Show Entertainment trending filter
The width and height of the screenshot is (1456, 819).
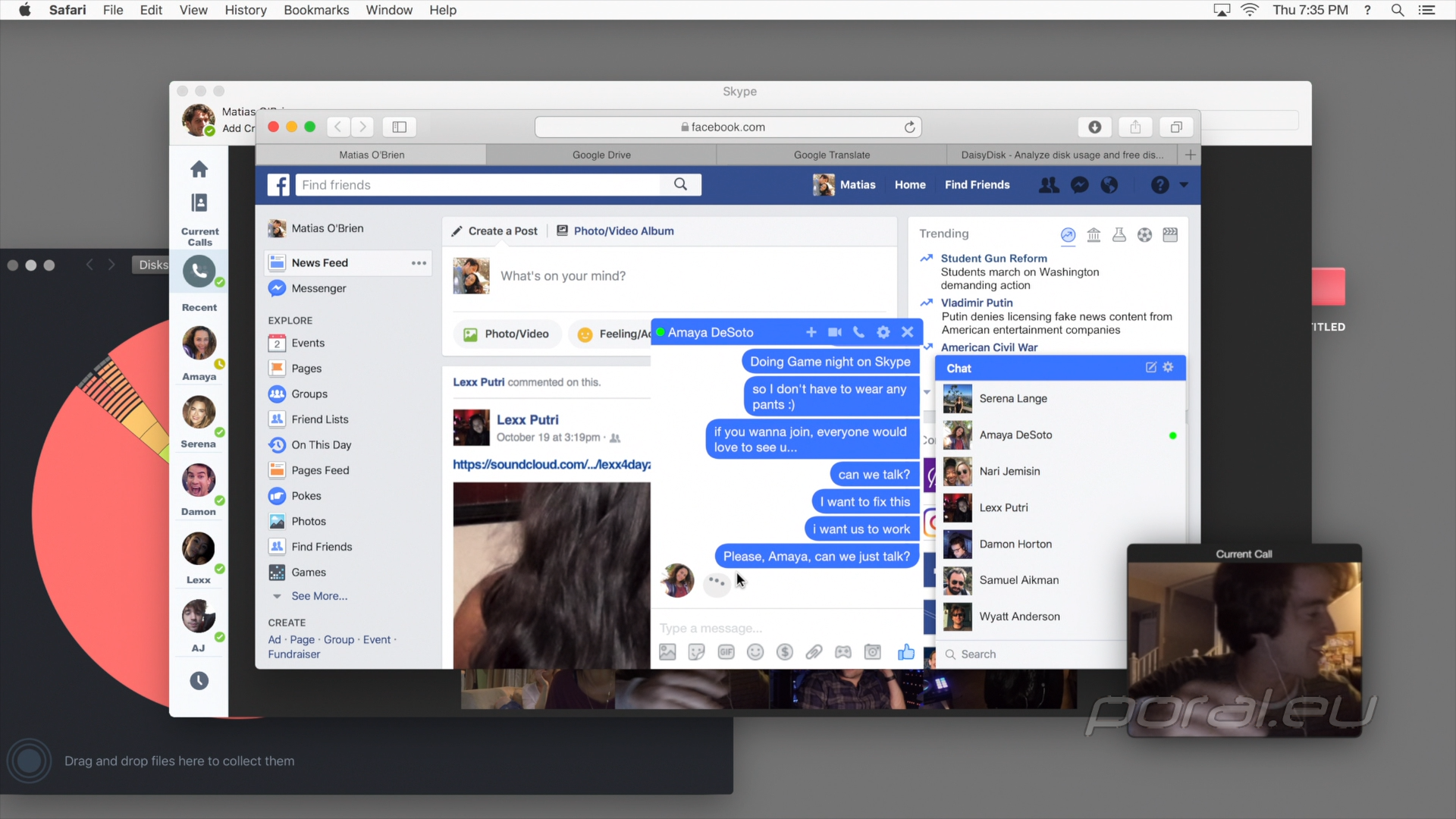[x=1170, y=235]
